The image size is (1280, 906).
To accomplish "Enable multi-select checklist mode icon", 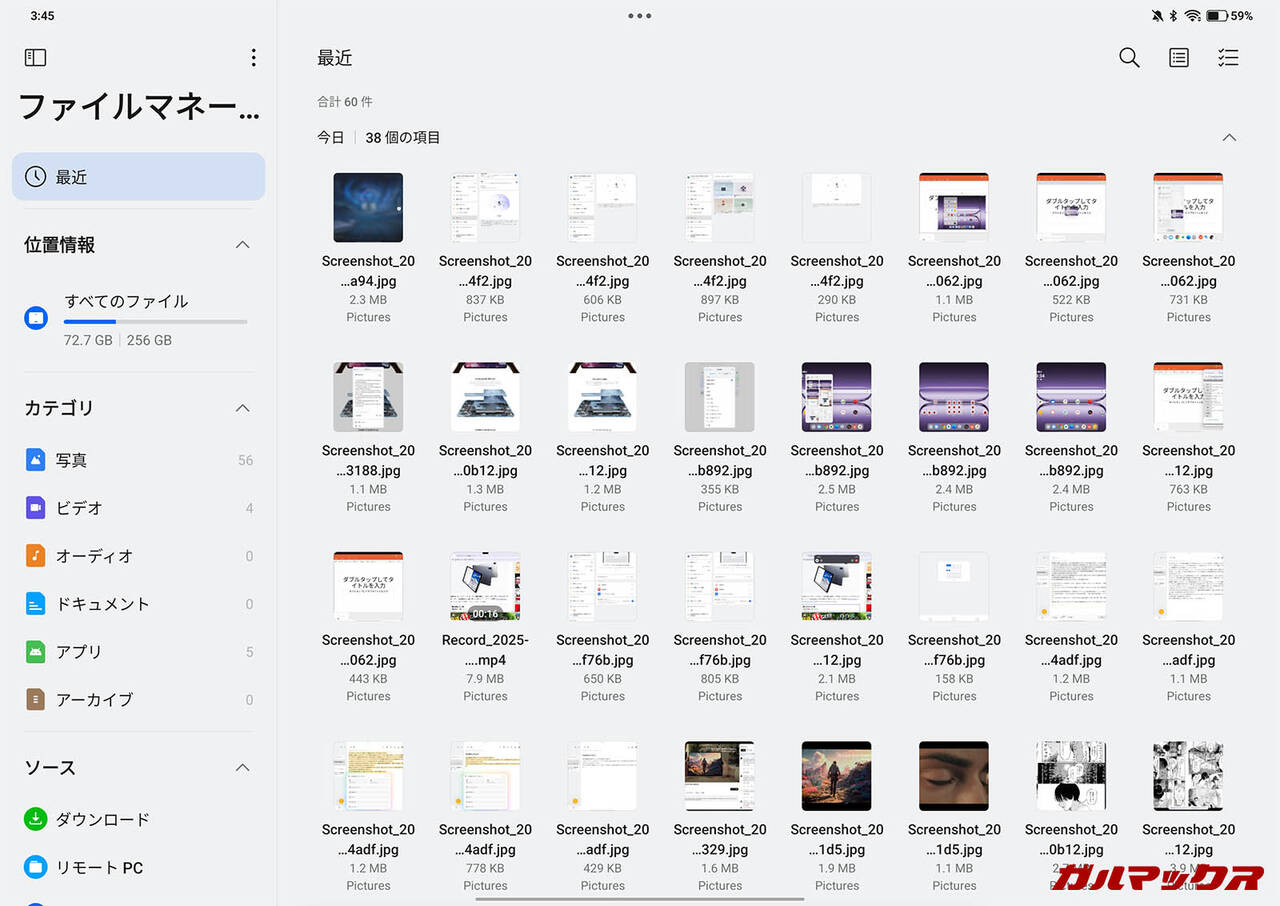I will pos(1228,58).
